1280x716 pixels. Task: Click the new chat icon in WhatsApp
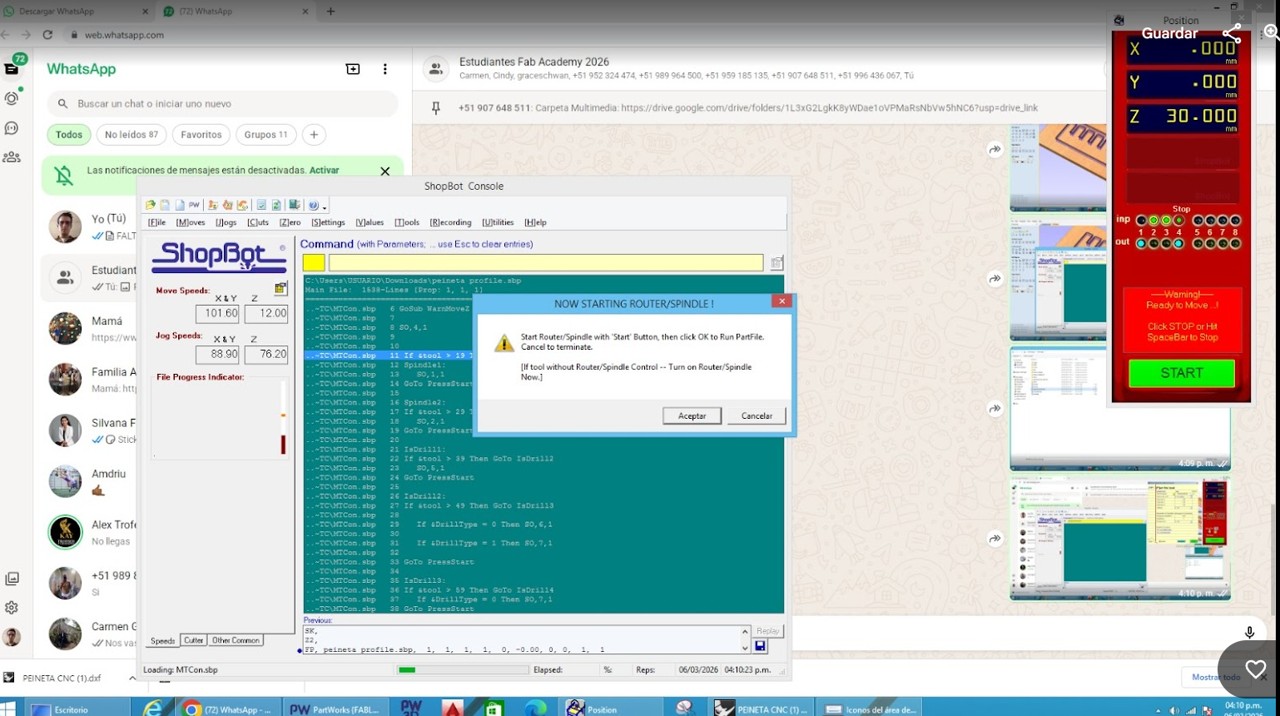click(x=353, y=69)
